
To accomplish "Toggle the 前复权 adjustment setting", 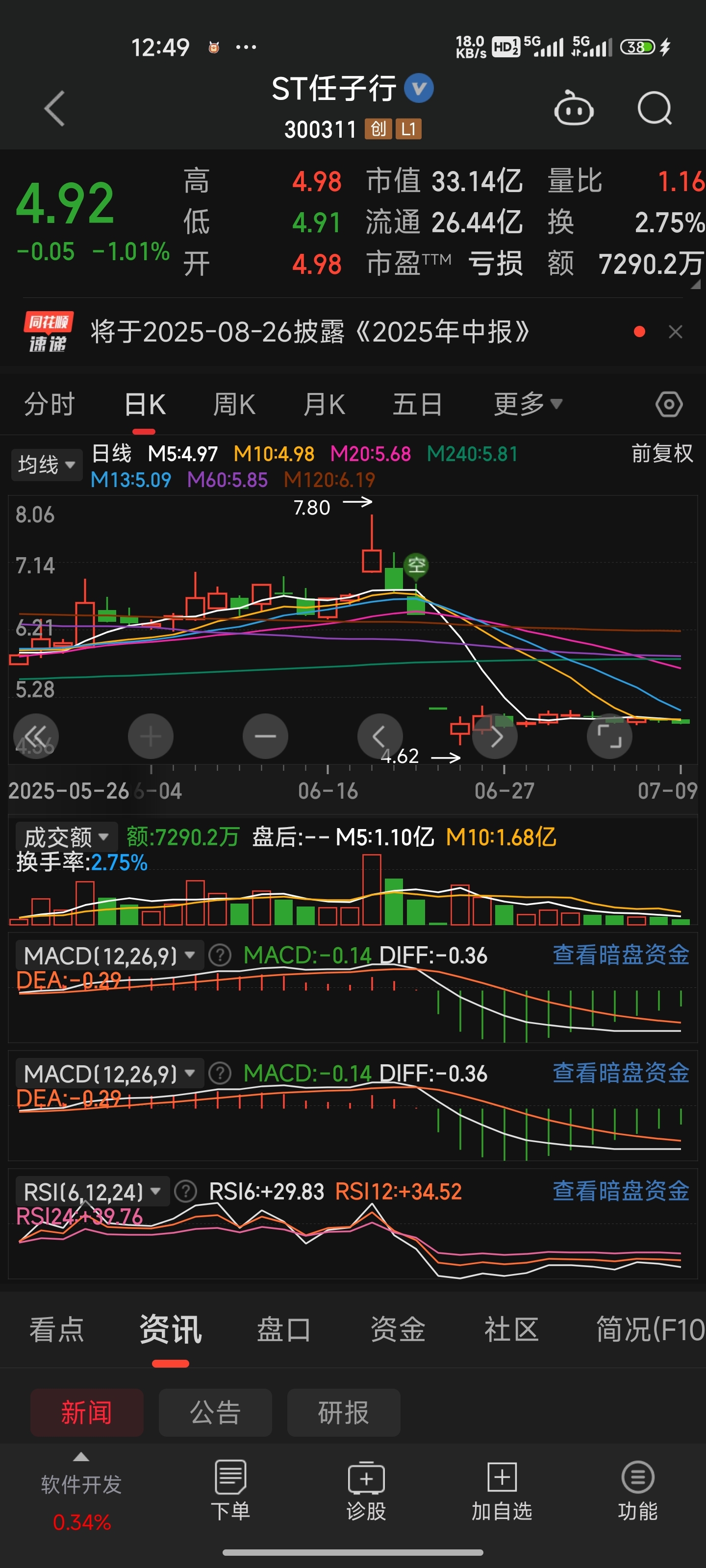I will click(662, 453).
